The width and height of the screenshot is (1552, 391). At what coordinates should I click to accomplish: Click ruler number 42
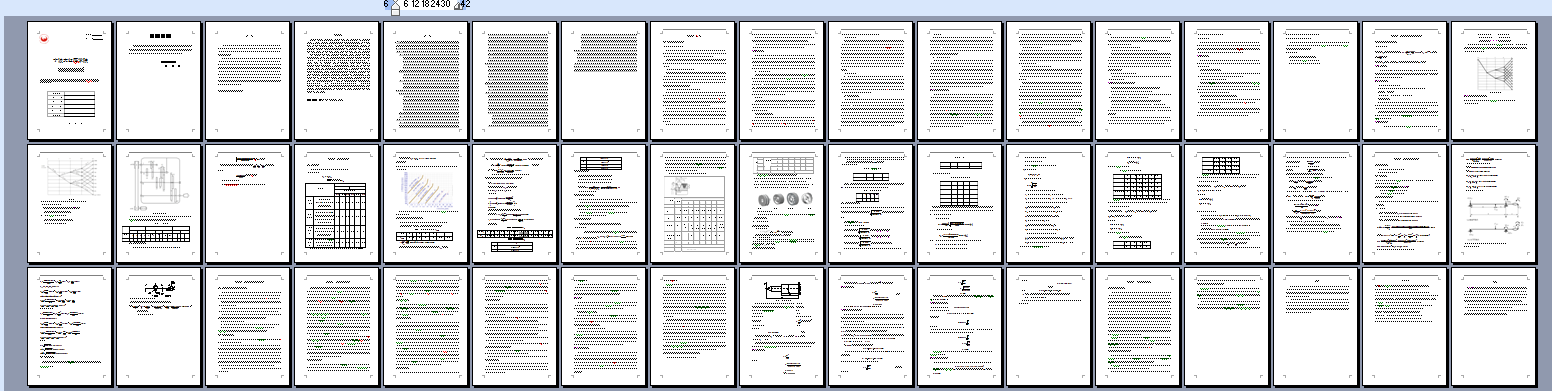[x=466, y=4]
